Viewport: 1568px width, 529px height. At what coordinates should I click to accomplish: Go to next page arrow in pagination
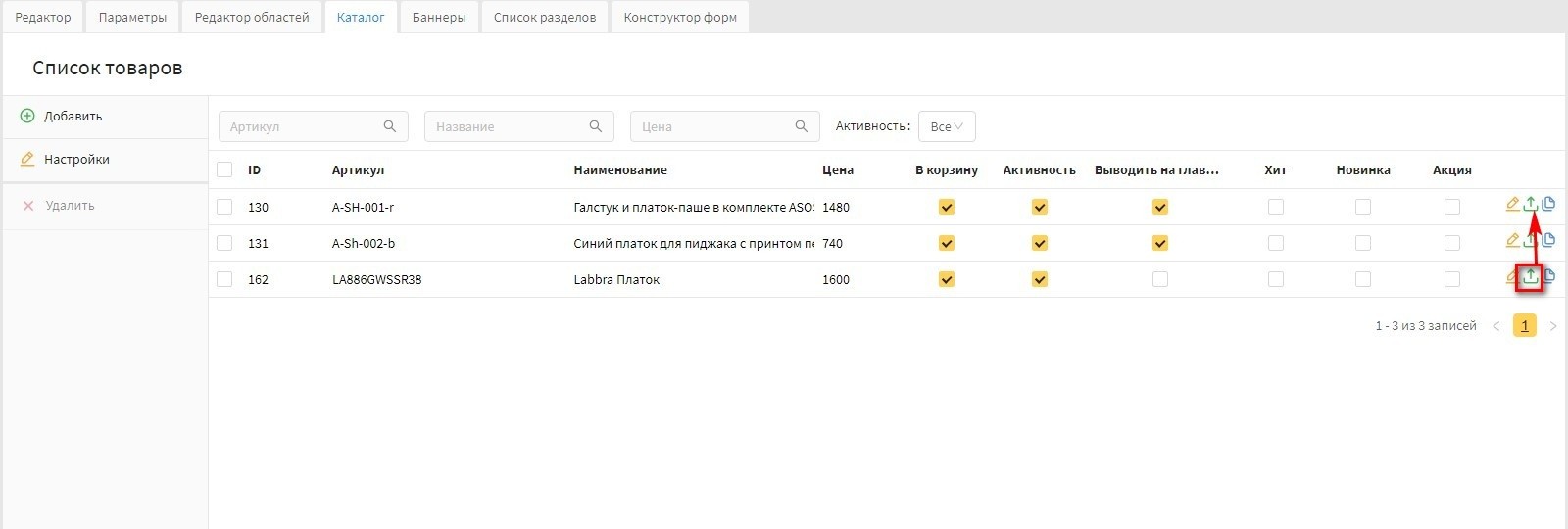tap(1553, 326)
